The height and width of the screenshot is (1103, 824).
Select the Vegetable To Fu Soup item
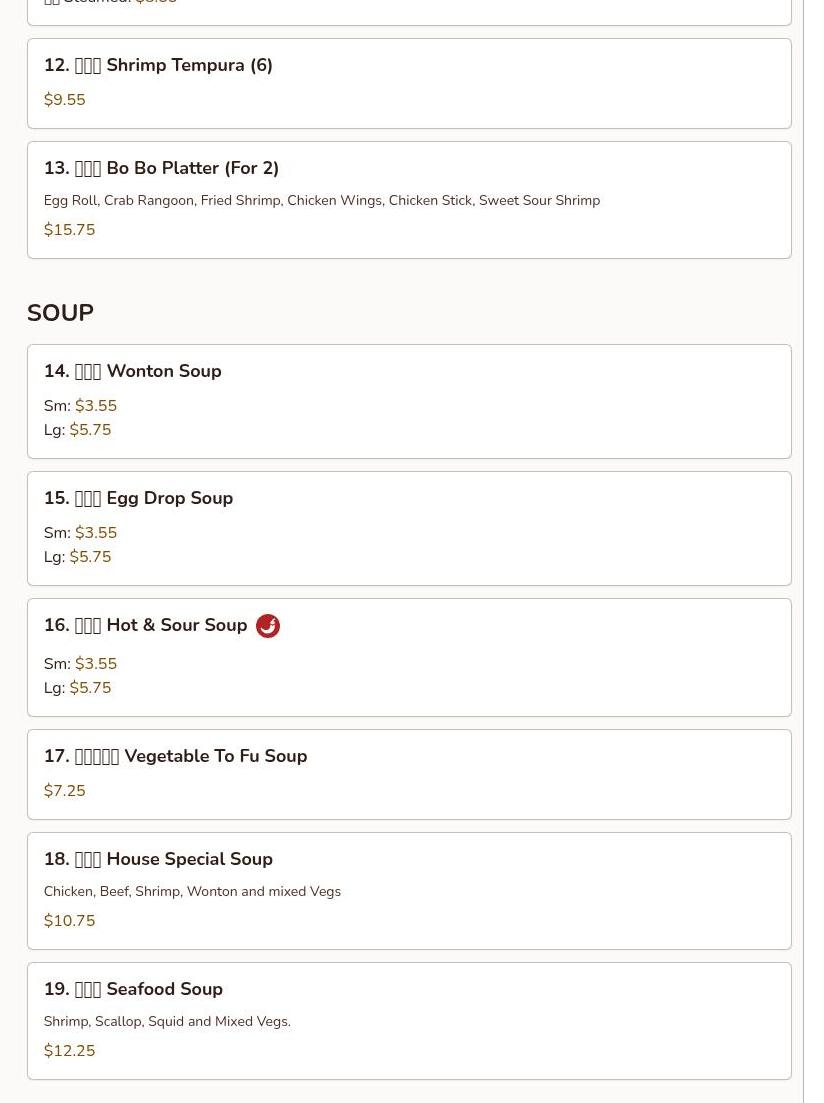[409, 774]
